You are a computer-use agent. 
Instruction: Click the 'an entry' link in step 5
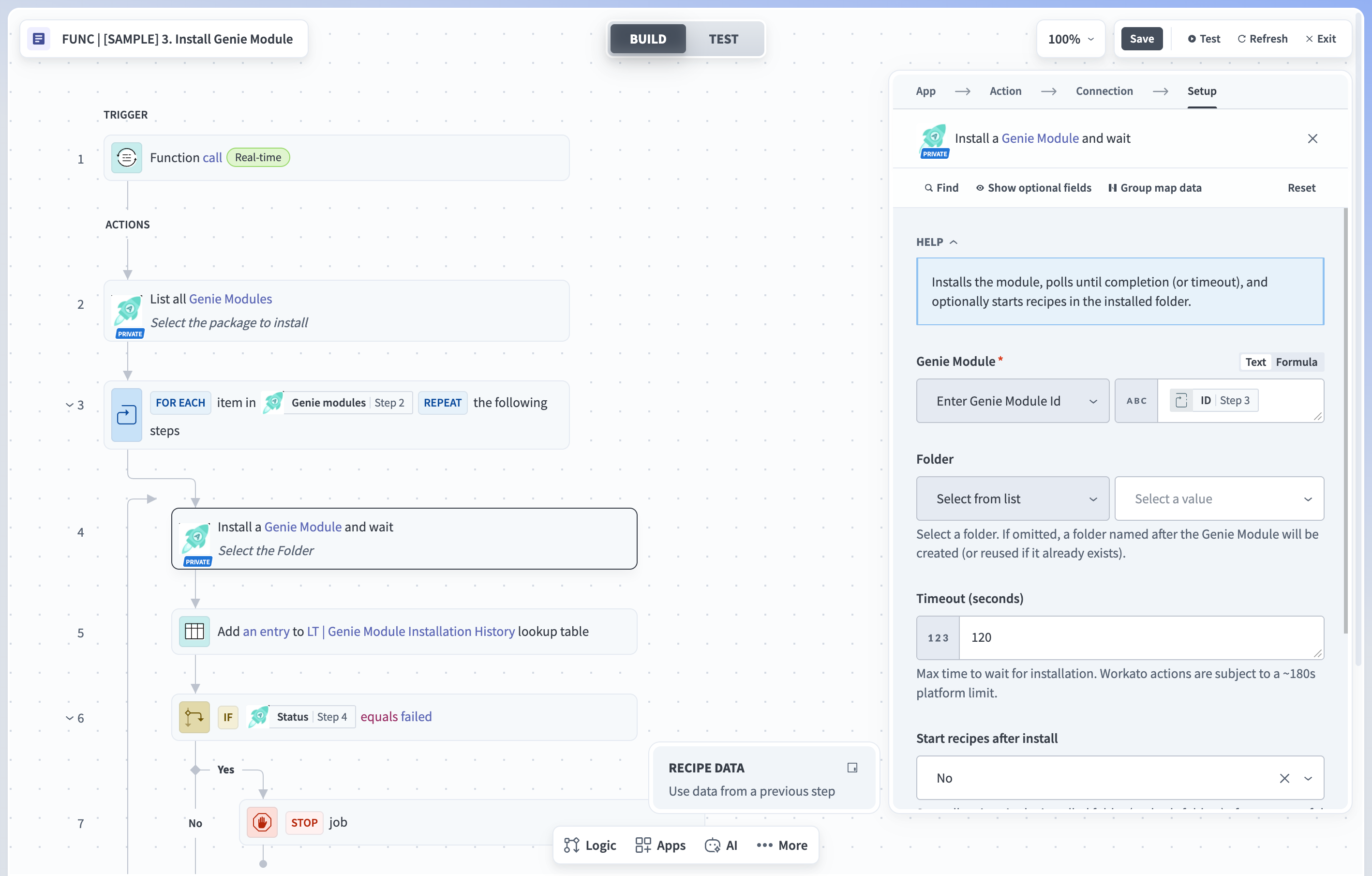pos(266,632)
